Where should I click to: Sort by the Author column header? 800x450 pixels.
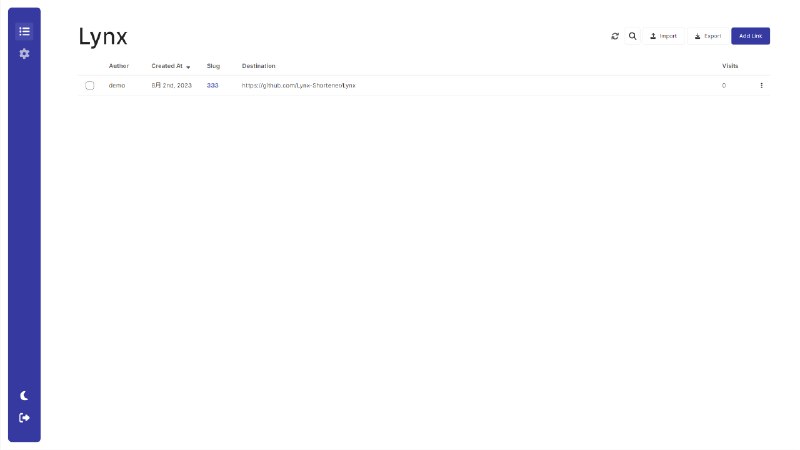(x=119, y=66)
